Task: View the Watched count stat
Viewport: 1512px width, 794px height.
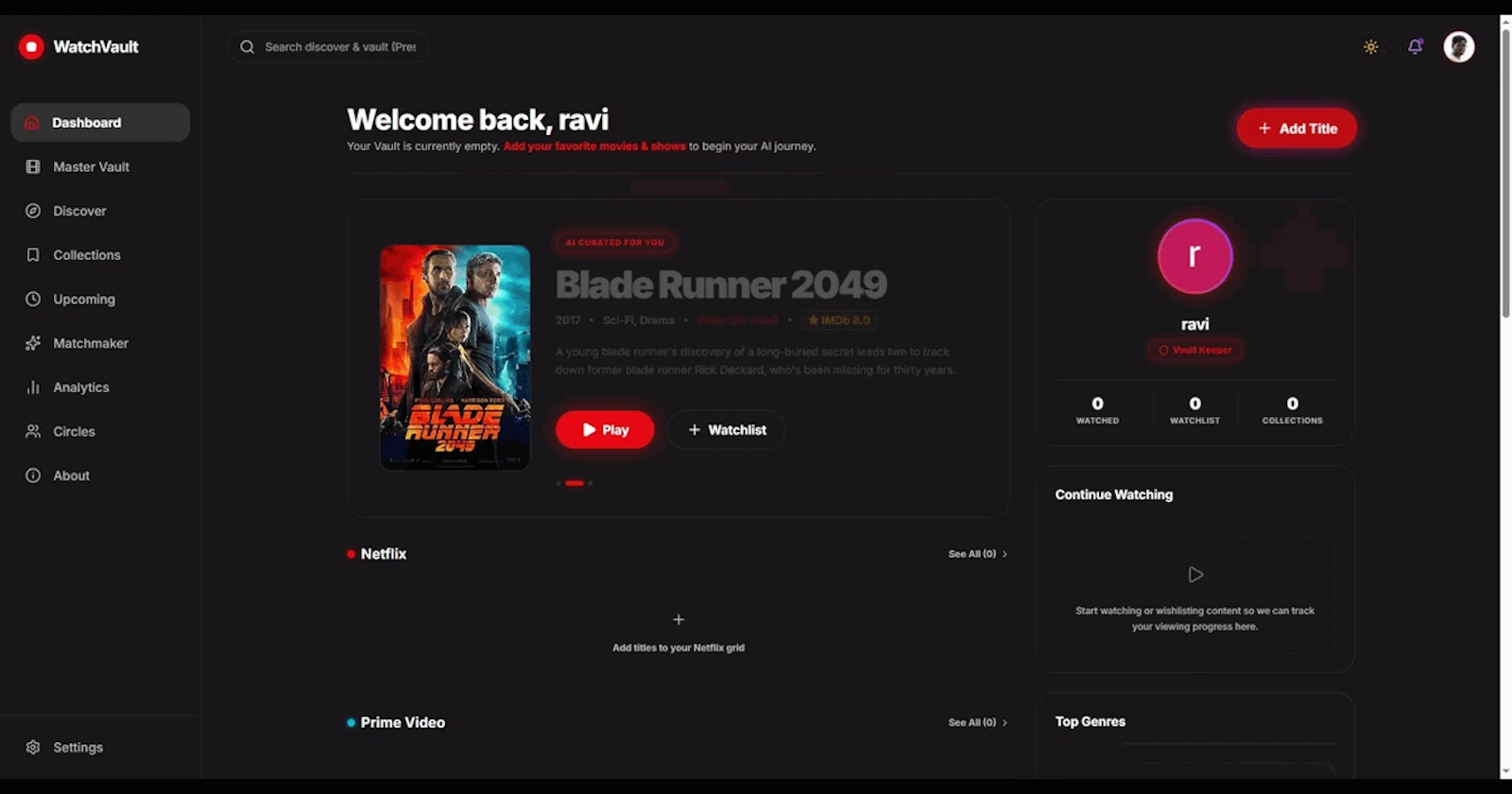Action: pos(1097,410)
